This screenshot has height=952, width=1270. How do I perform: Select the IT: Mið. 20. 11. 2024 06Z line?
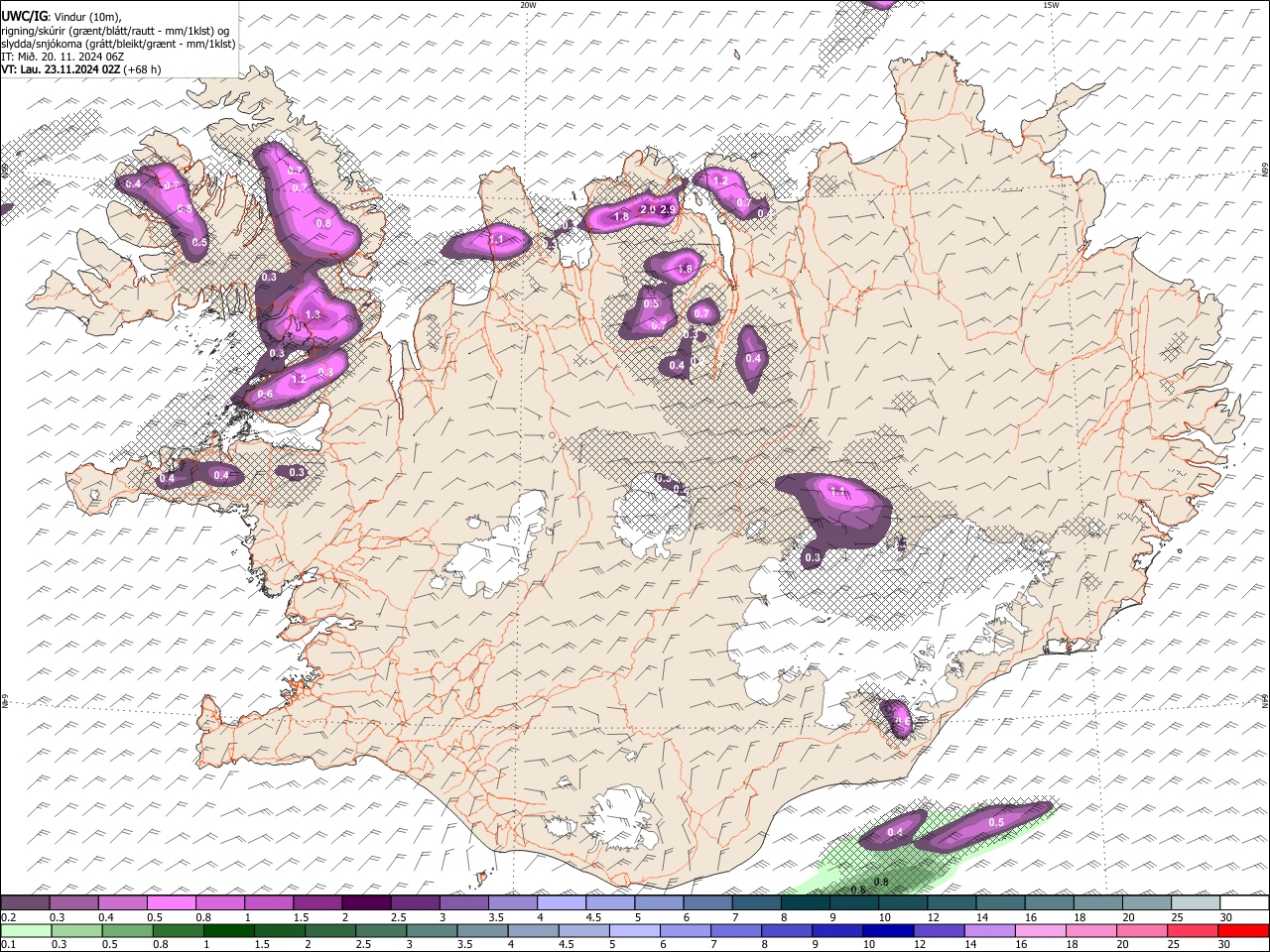pyautogui.click(x=63, y=57)
